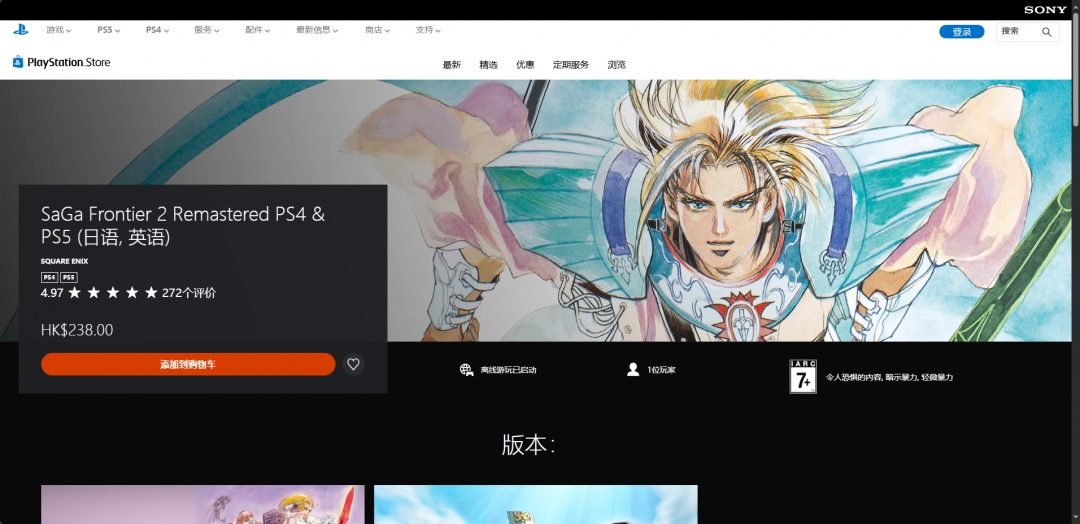Open the 支持 dropdown menu
This screenshot has width=1080, height=524.
tap(429, 30)
